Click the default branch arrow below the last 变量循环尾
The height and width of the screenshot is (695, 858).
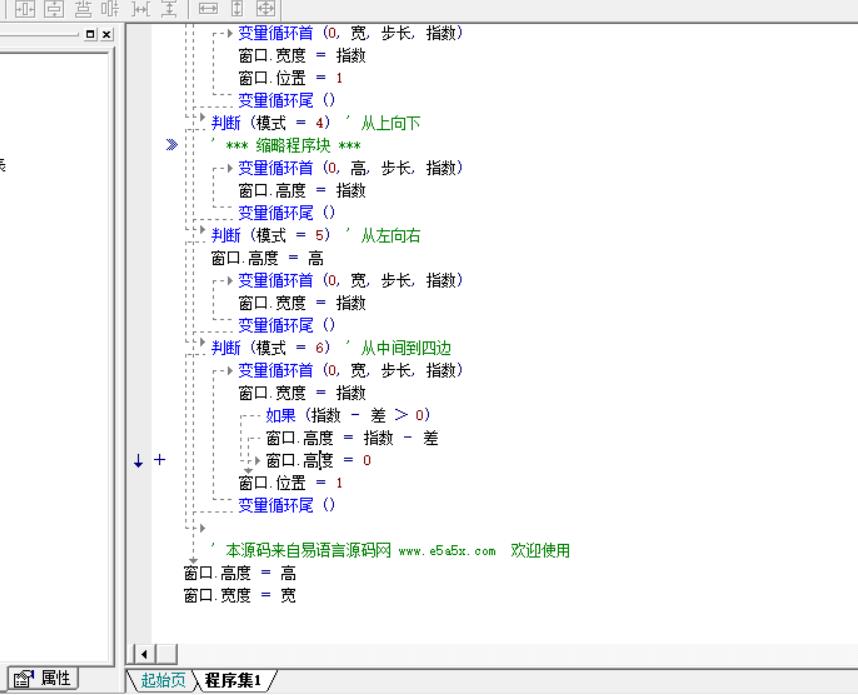click(202, 528)
